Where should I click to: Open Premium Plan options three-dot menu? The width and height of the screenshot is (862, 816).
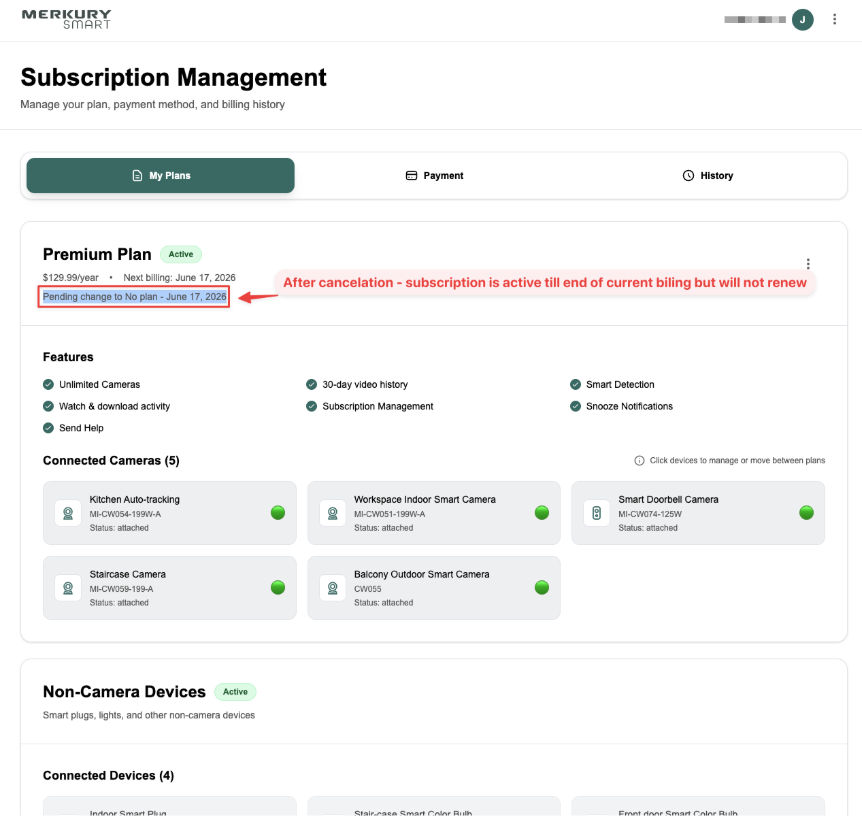click(x=808, y=264)
